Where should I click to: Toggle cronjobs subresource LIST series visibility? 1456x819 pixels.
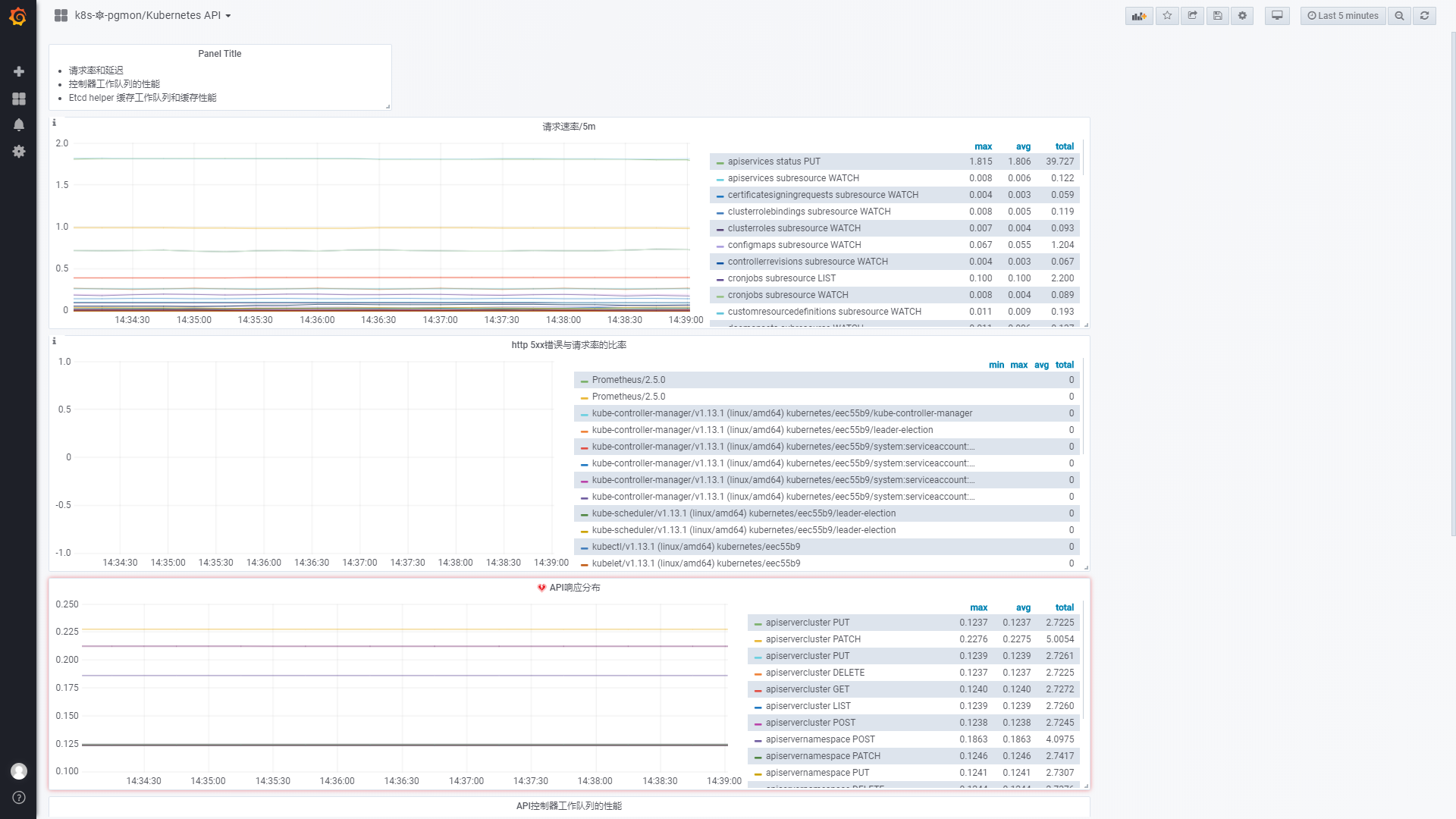click(781, 278)
